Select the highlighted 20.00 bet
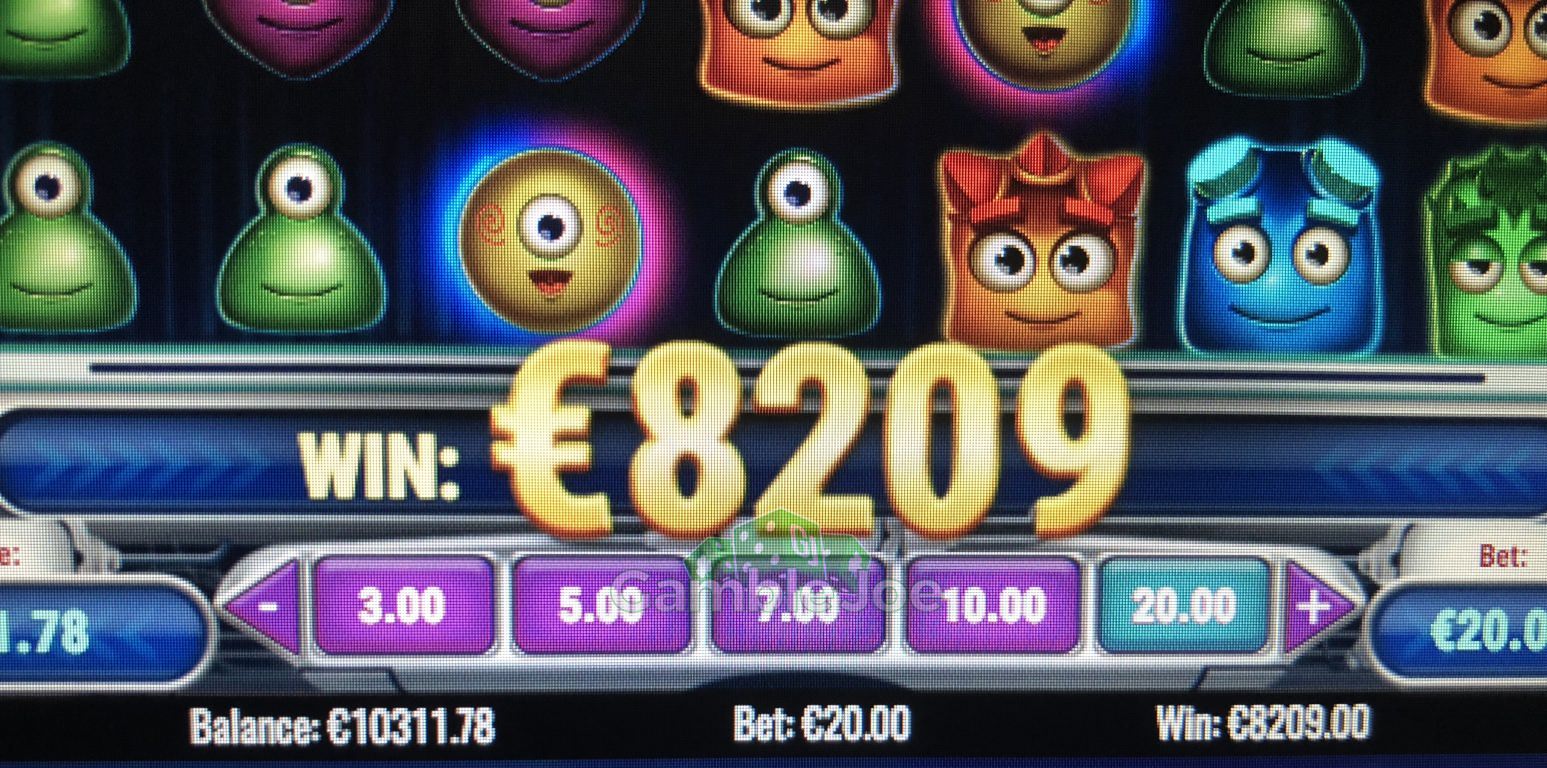Image resolution: width=1547 pixels, height=768 pixels. click(x=1184, y=606)
